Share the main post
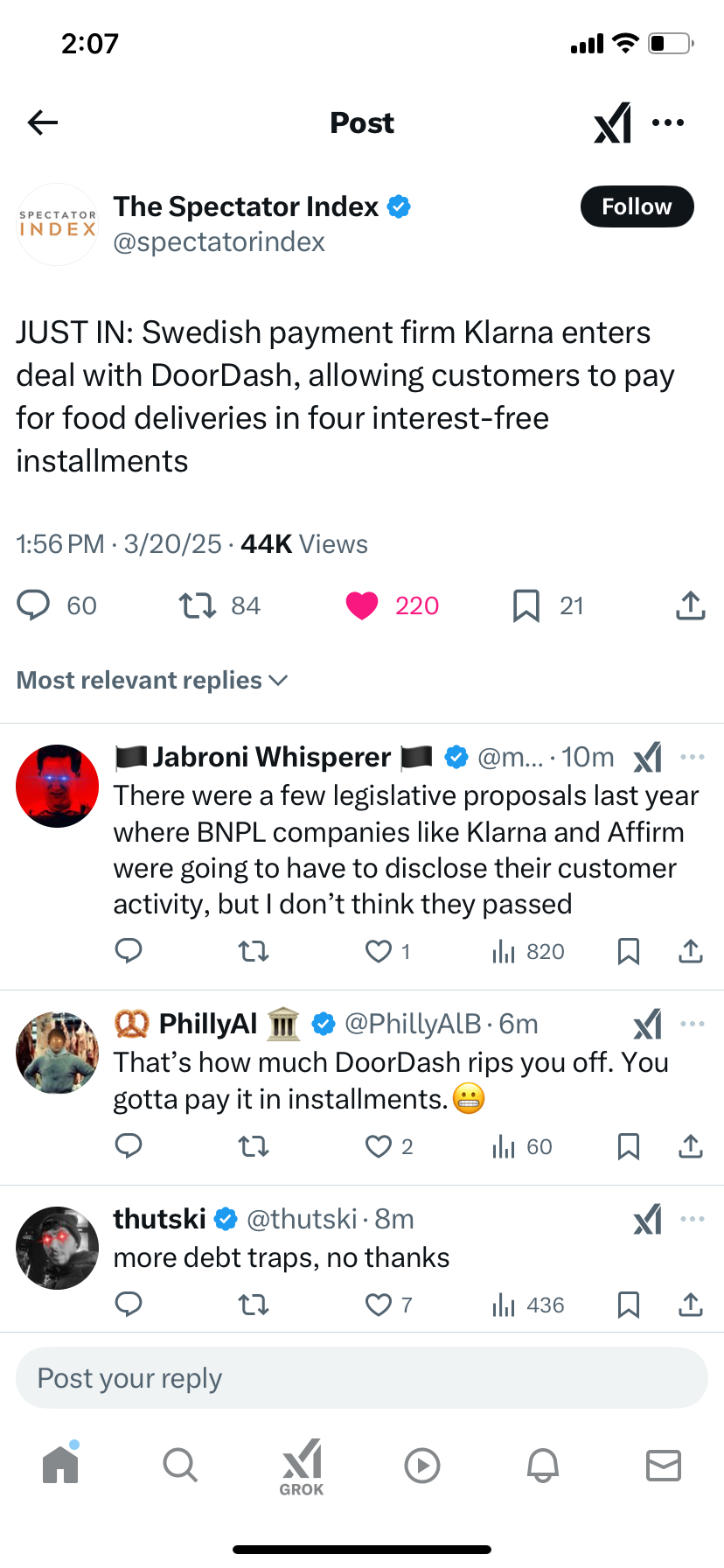Screen dimensions: 724x1568 tap(690, 605)
